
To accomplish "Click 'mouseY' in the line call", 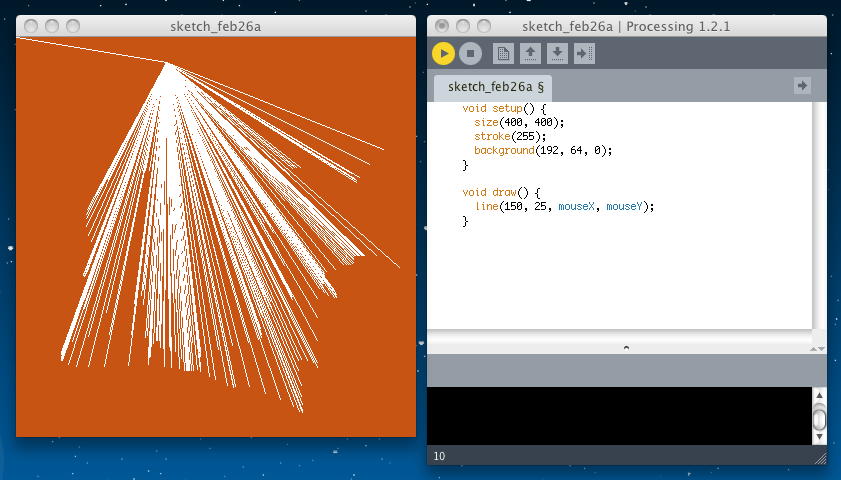I will pos(624,206).
